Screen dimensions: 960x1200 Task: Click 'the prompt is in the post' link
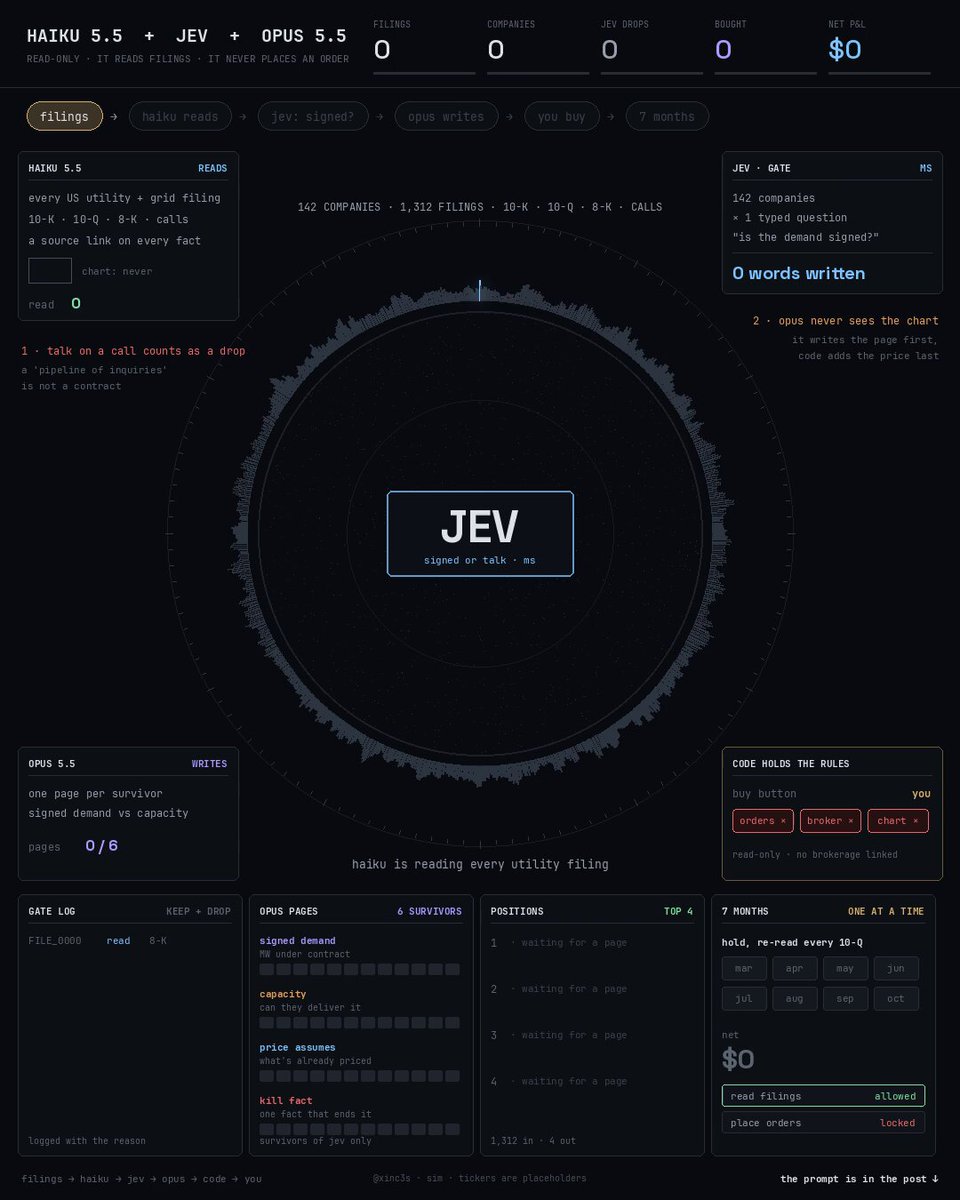coord(859,1179)
